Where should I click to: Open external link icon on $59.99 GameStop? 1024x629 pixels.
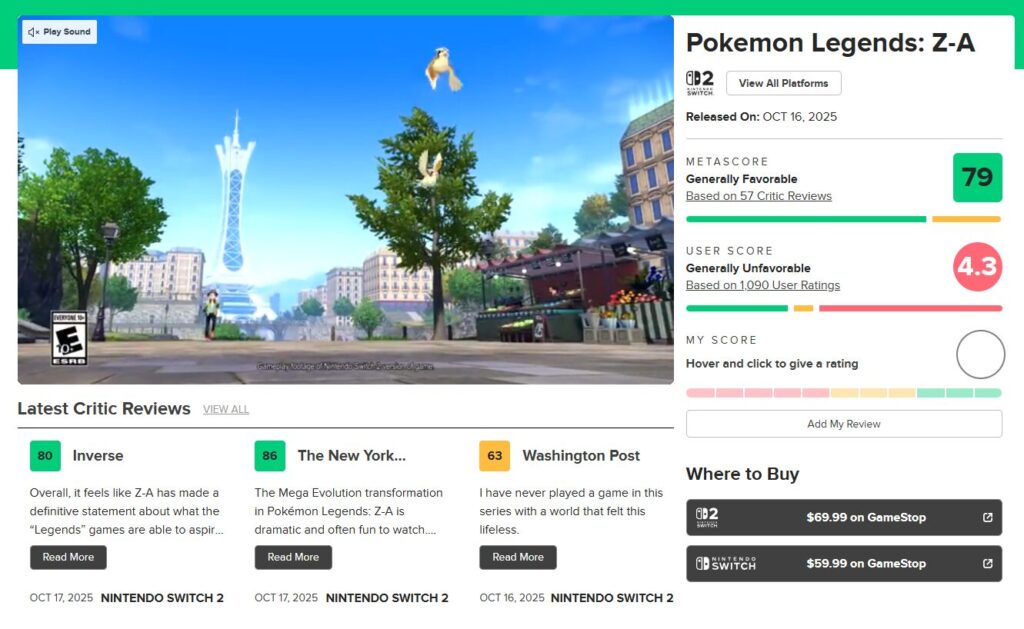coord(987,564)
